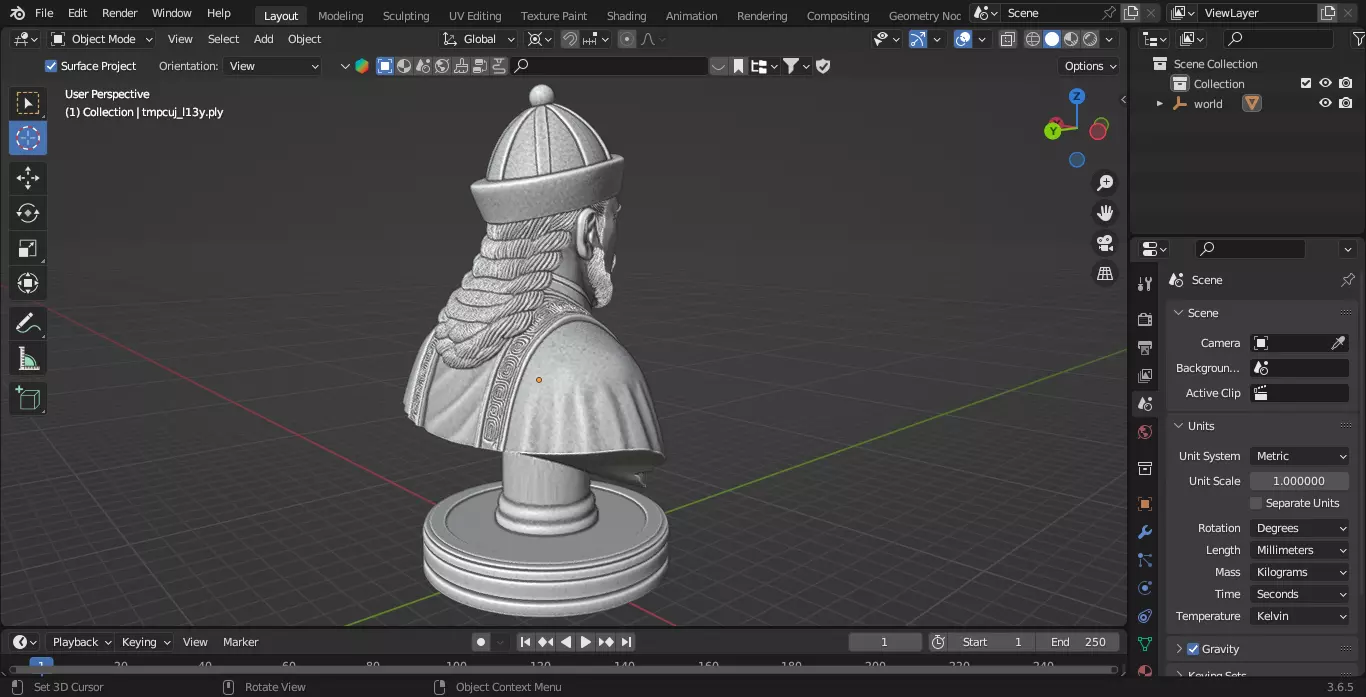This screenshot has width=1366, height=697.
Task: Click the current frame number field
Action: click(x=885, y=642)
